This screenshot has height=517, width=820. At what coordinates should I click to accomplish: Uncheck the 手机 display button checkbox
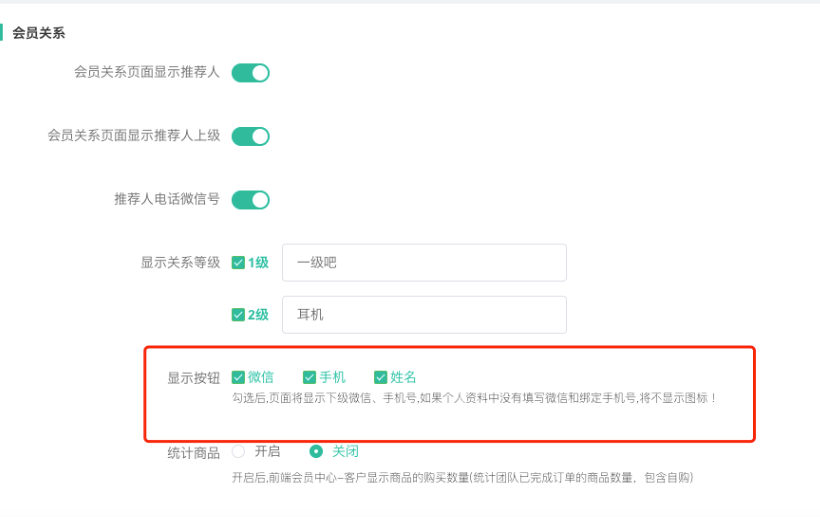tap(309, 377)
